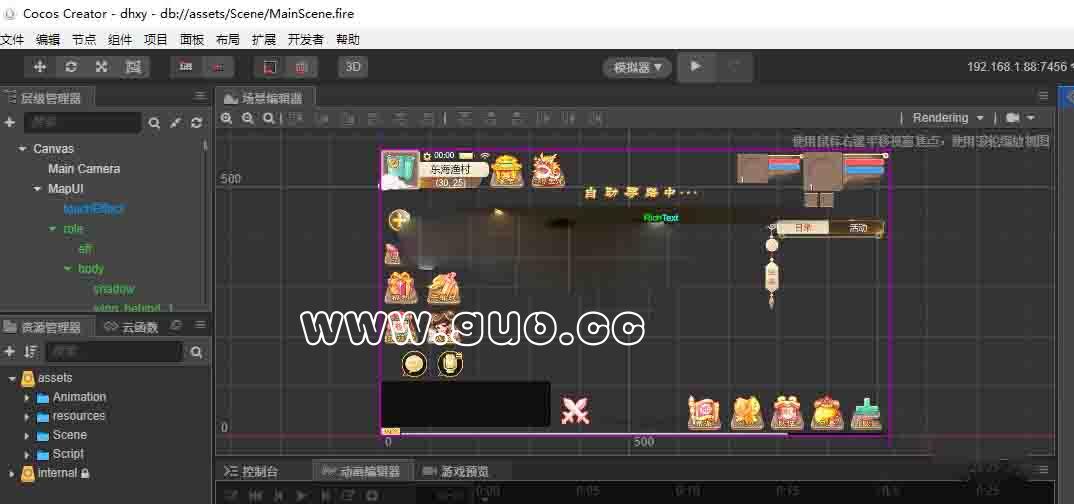Select the Rect transform tool in toolbar
The width and height of the screenshot is (1074, 504).
point(133,67)
